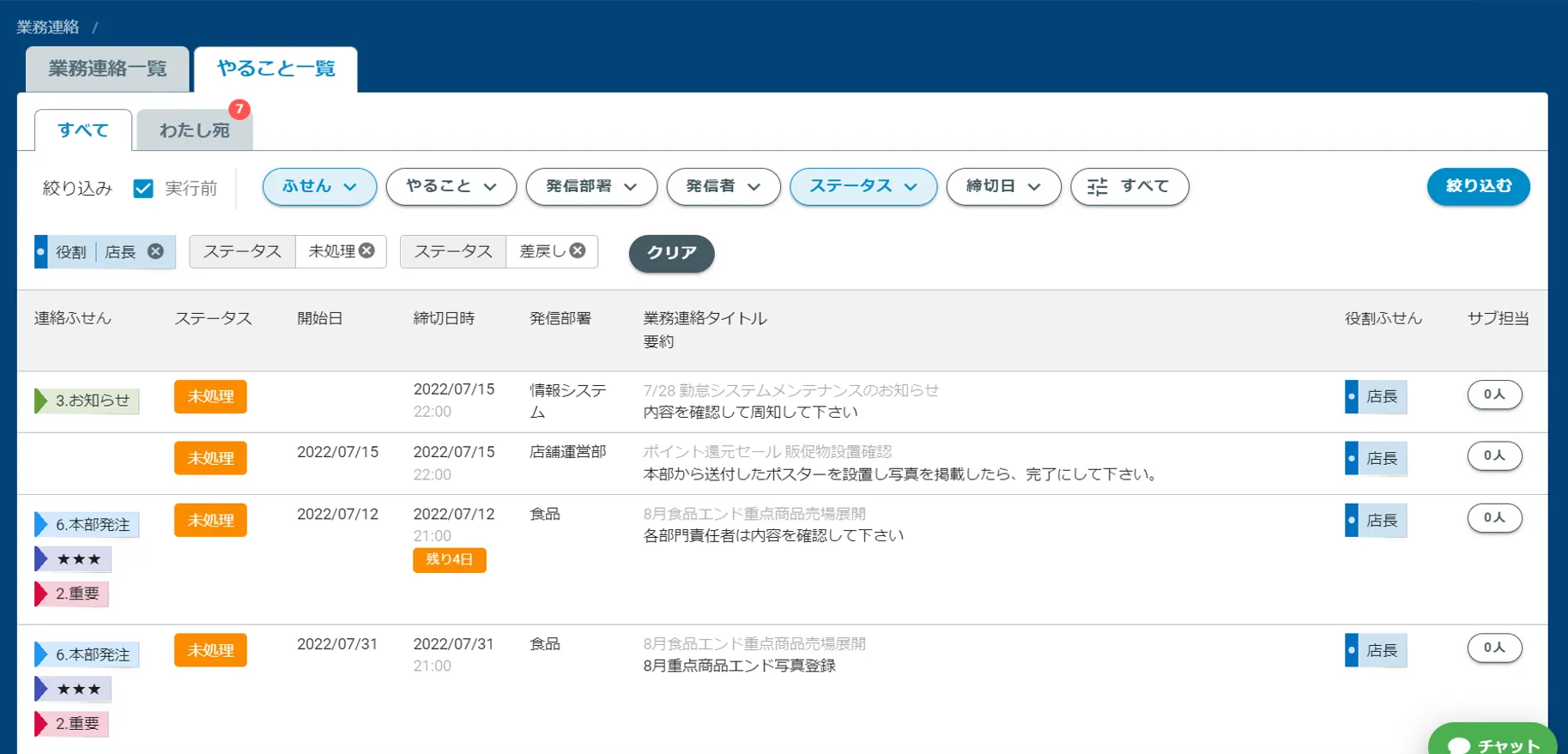The width and height of the screenshot is (1568, 754).
Task: Click the 連絡ふせん column header
Action: (73, 318)
